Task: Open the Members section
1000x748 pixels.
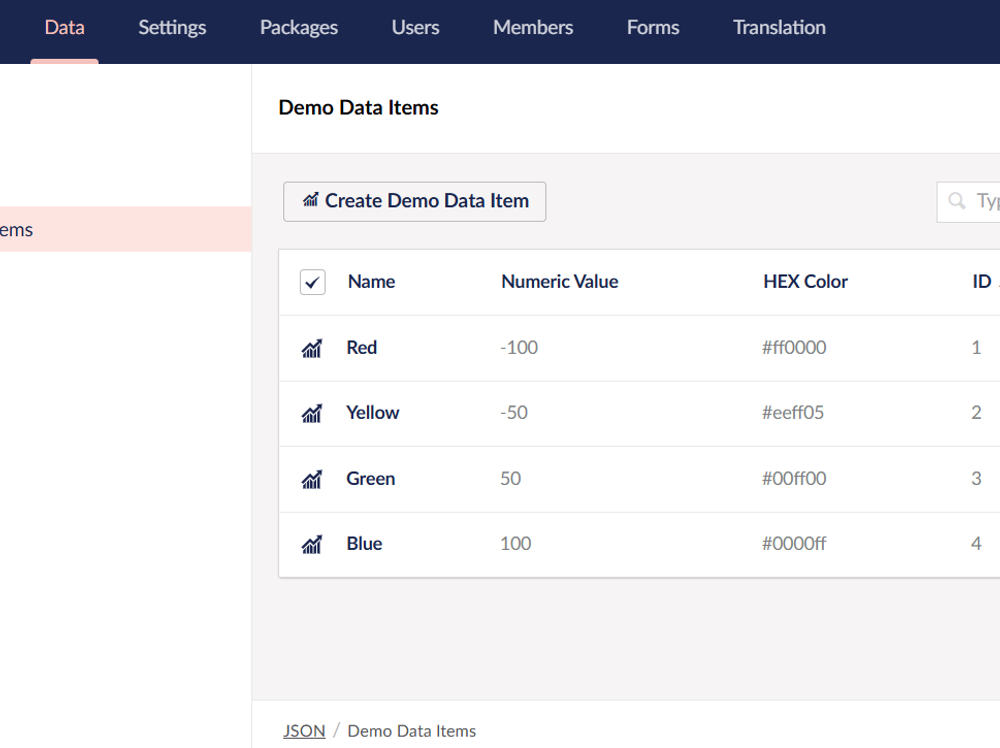Action: pyautogui.click(x=533, y=28)
